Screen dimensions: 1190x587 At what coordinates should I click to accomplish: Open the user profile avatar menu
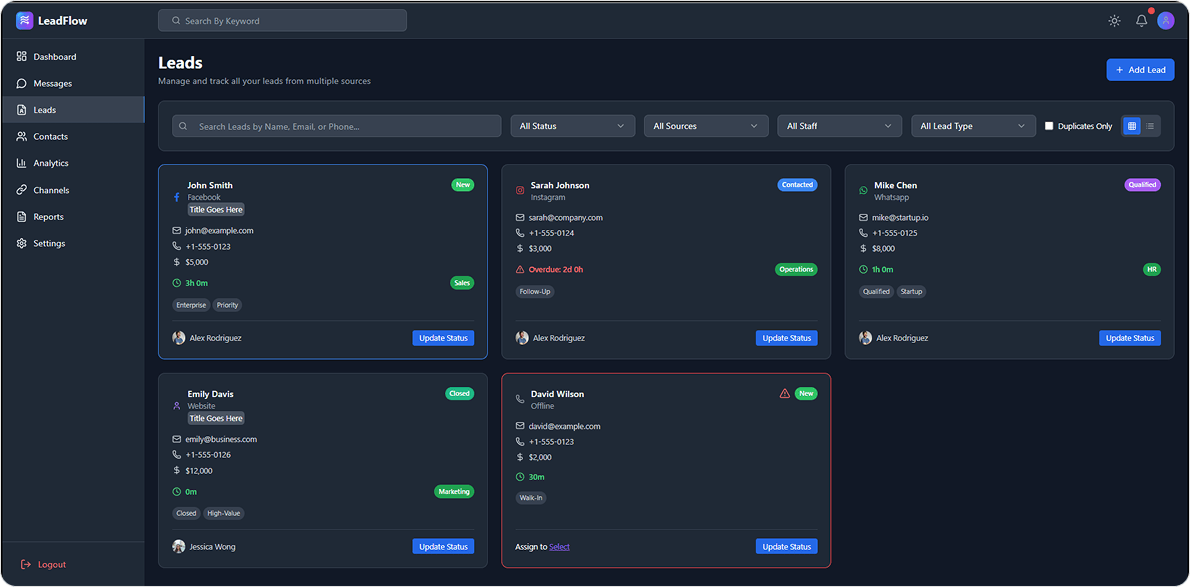pyautogui.click(x=1166, y=20)
